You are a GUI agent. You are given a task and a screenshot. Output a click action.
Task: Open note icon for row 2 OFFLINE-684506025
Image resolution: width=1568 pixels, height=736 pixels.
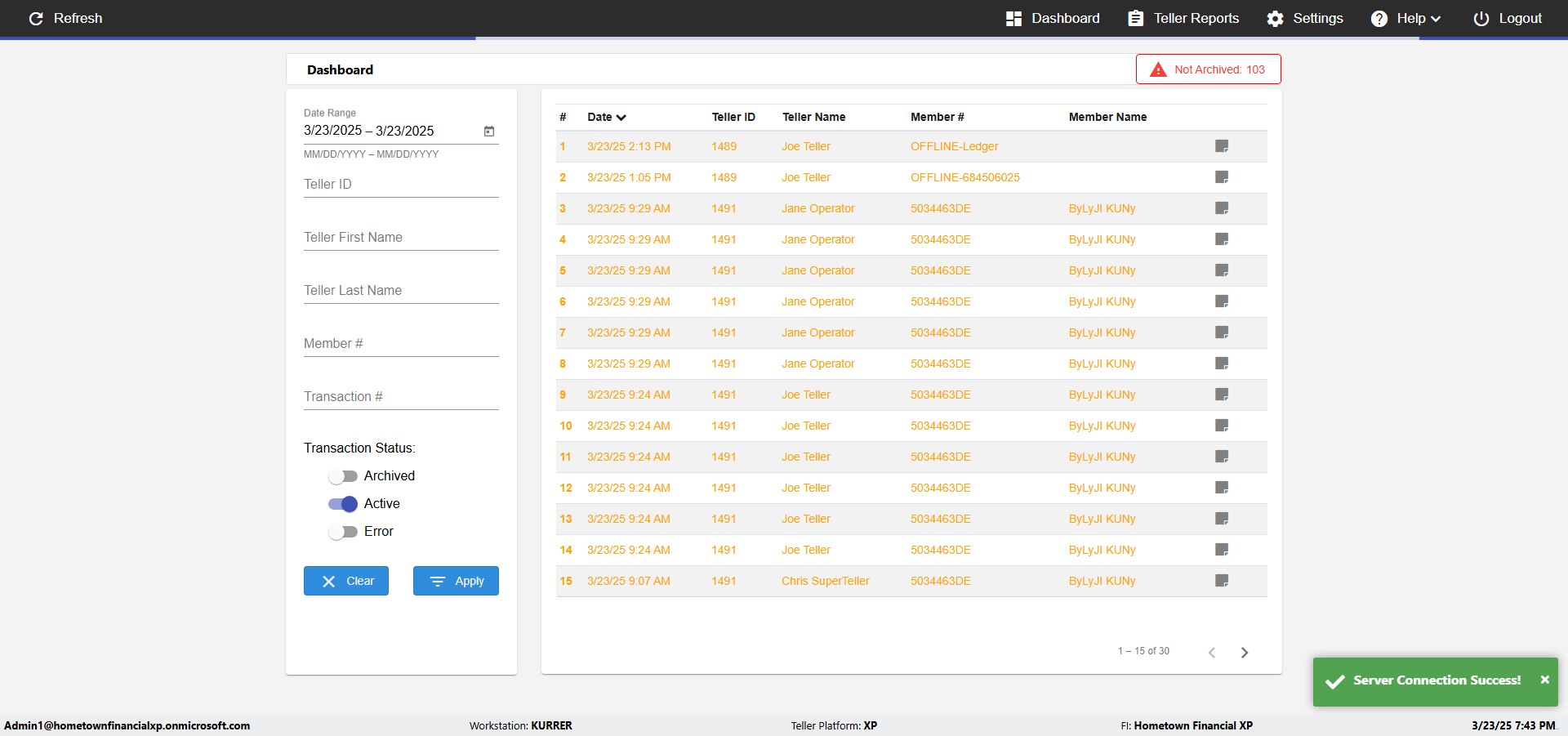coord(1222,177)
